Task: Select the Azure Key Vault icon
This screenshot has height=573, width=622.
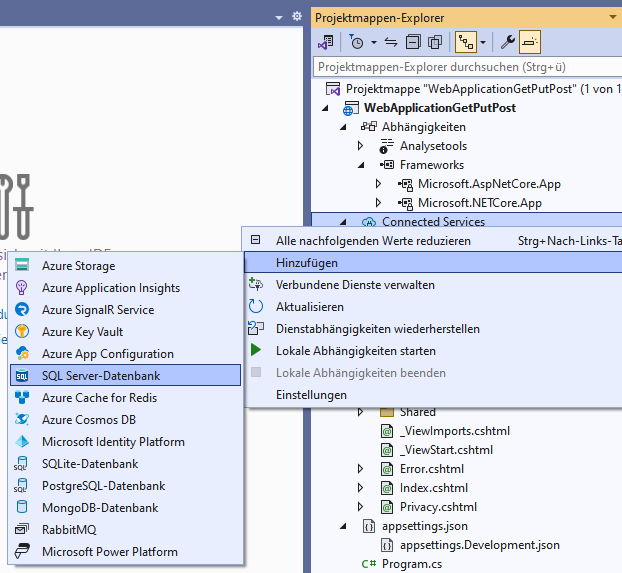Action: click(x=22, y=331)
